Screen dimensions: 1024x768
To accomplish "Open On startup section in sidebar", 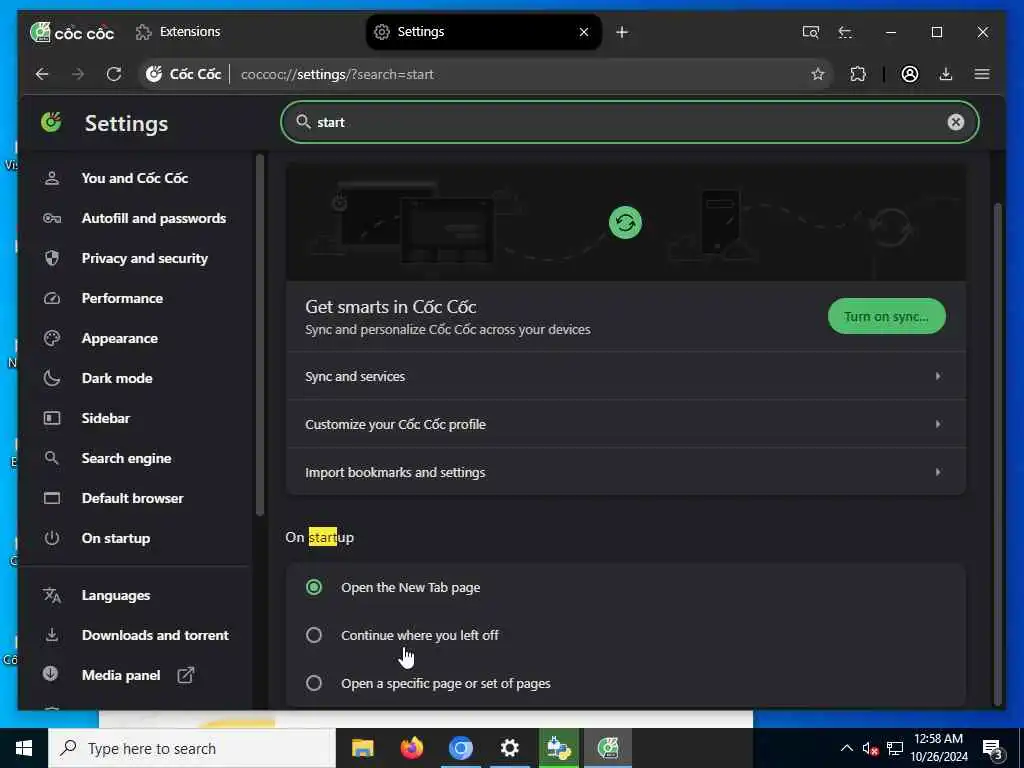I will coord(116,538).
